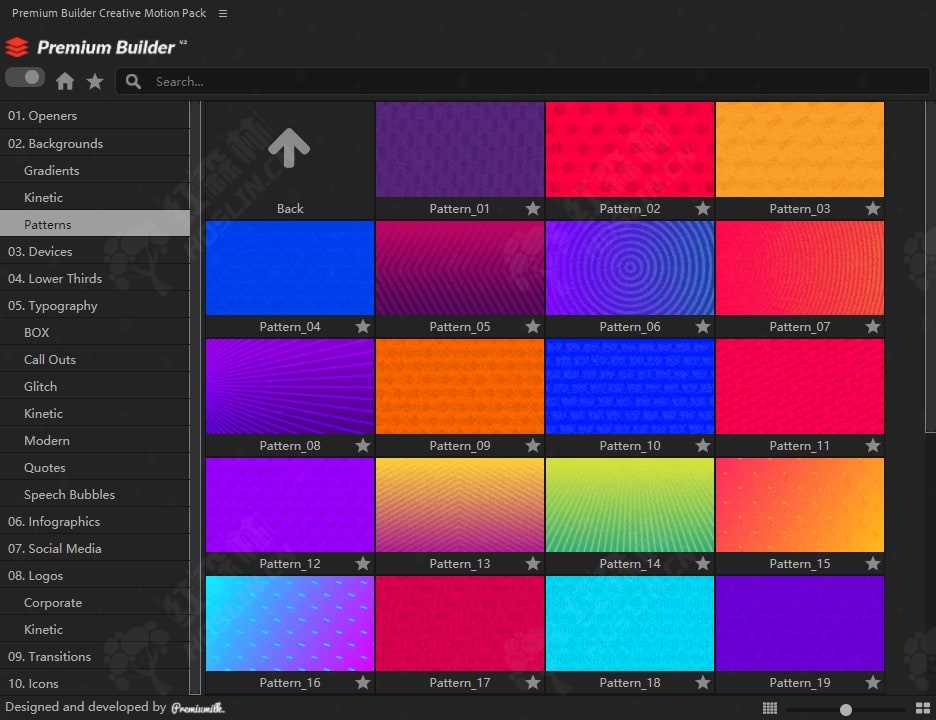Select the concentric circles Pattern_06 thumbnail

coord(630,267)
